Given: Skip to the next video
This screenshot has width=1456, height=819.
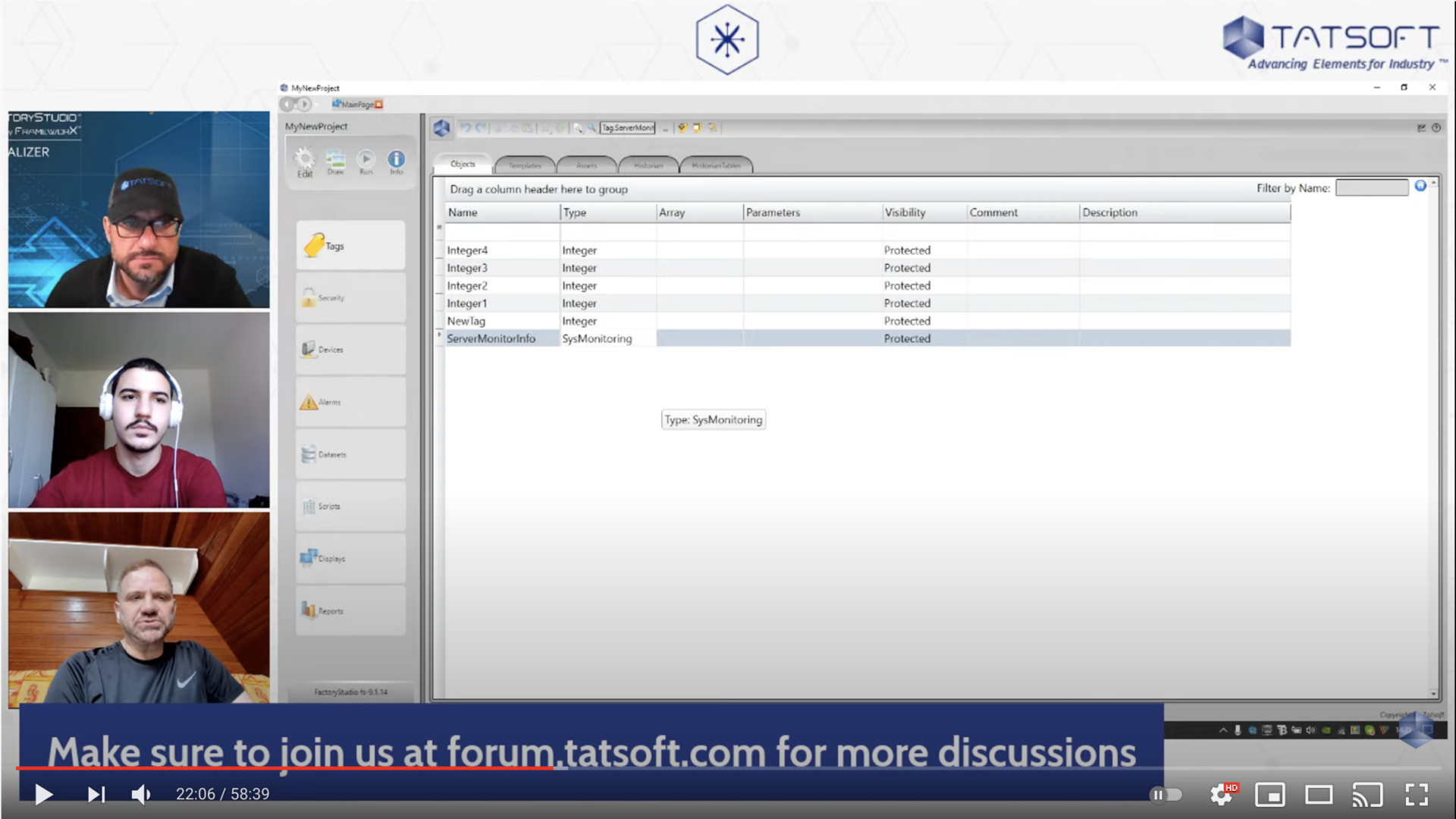Looking at the screenshot, I should coord(96,794).
